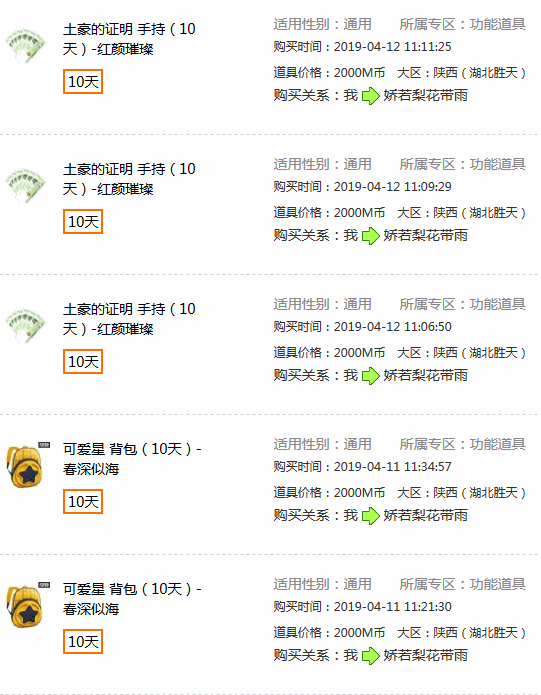This screenshot has width=541, height=695.
Task: Click star backpack icon of 11:34:57 purchase
Action: point(27,465)
